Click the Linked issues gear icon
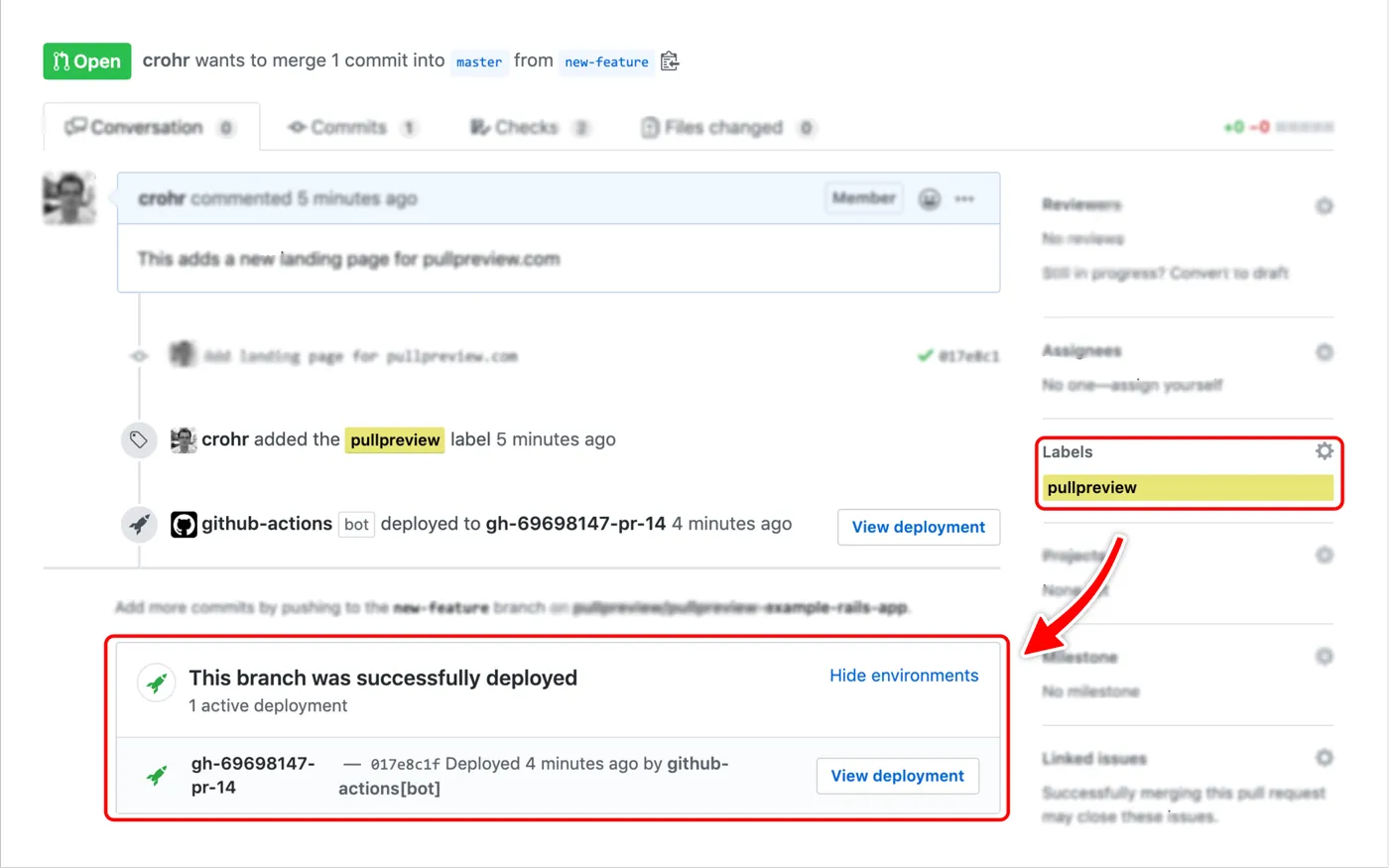Image resolution: width=1389 pixels, height=868 pixels. (x=1325, y=757)
